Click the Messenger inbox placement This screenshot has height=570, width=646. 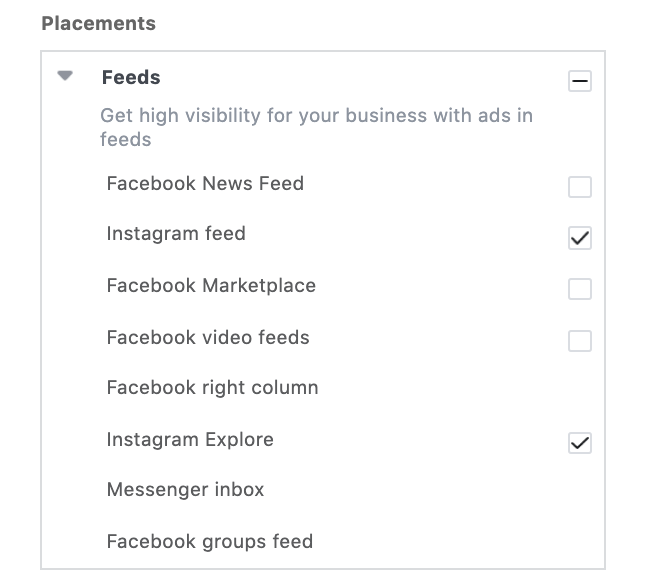185,490
